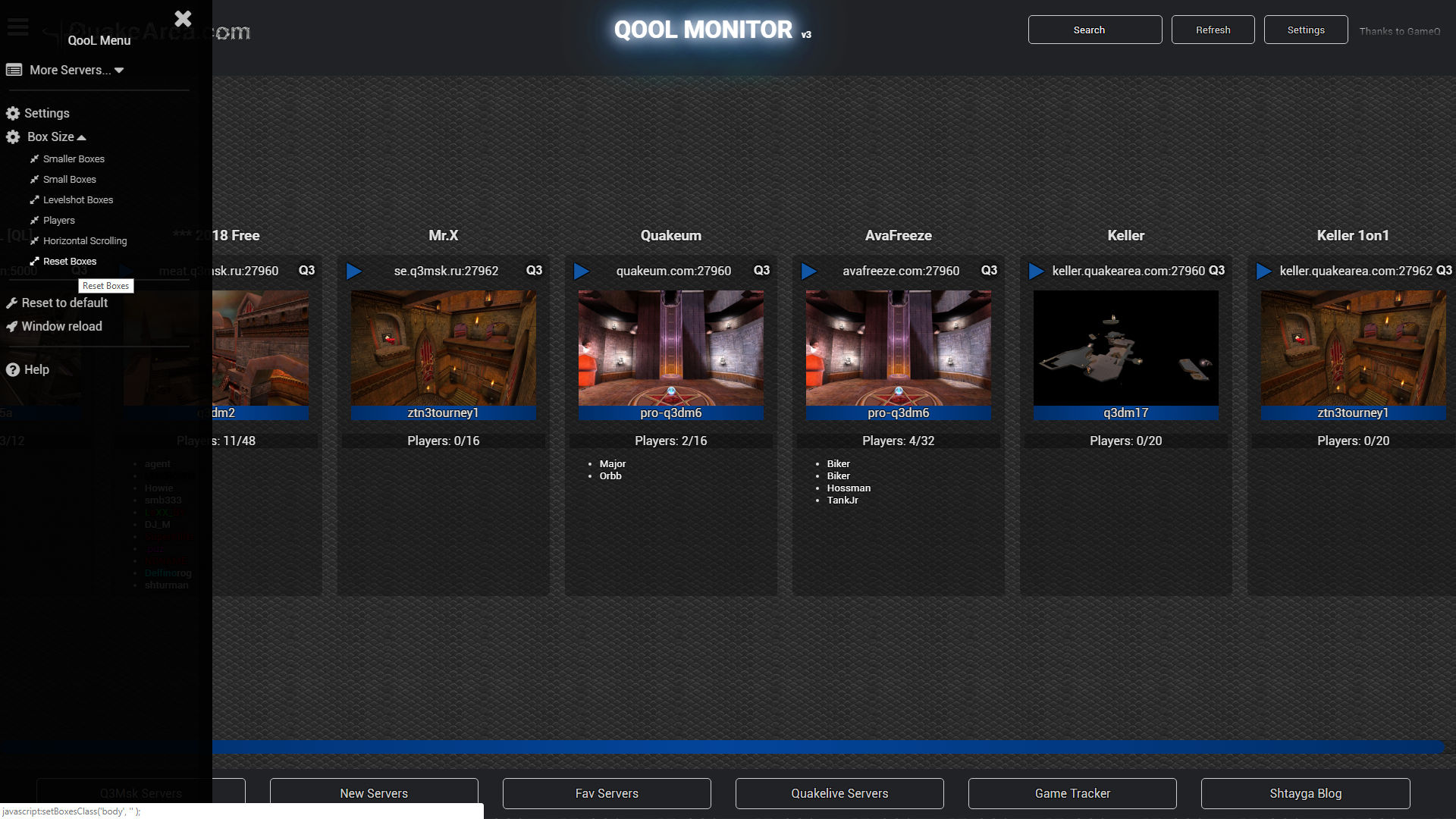The height and width of the screenshot is (819, 1456).
Task: Switch to Fav Servers tab
Action: (607, 793)
